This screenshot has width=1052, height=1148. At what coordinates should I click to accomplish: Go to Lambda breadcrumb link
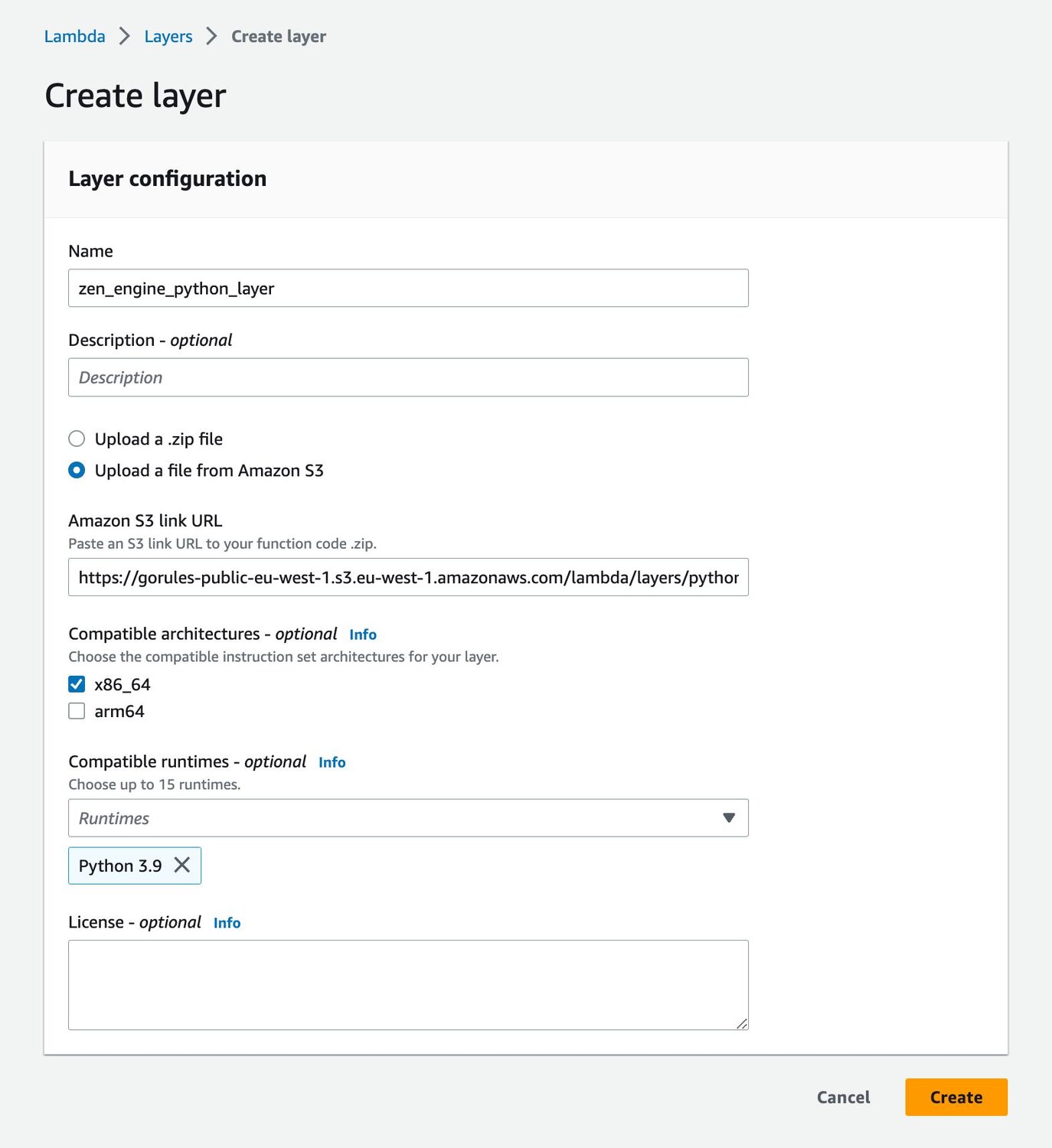(74, 36)
